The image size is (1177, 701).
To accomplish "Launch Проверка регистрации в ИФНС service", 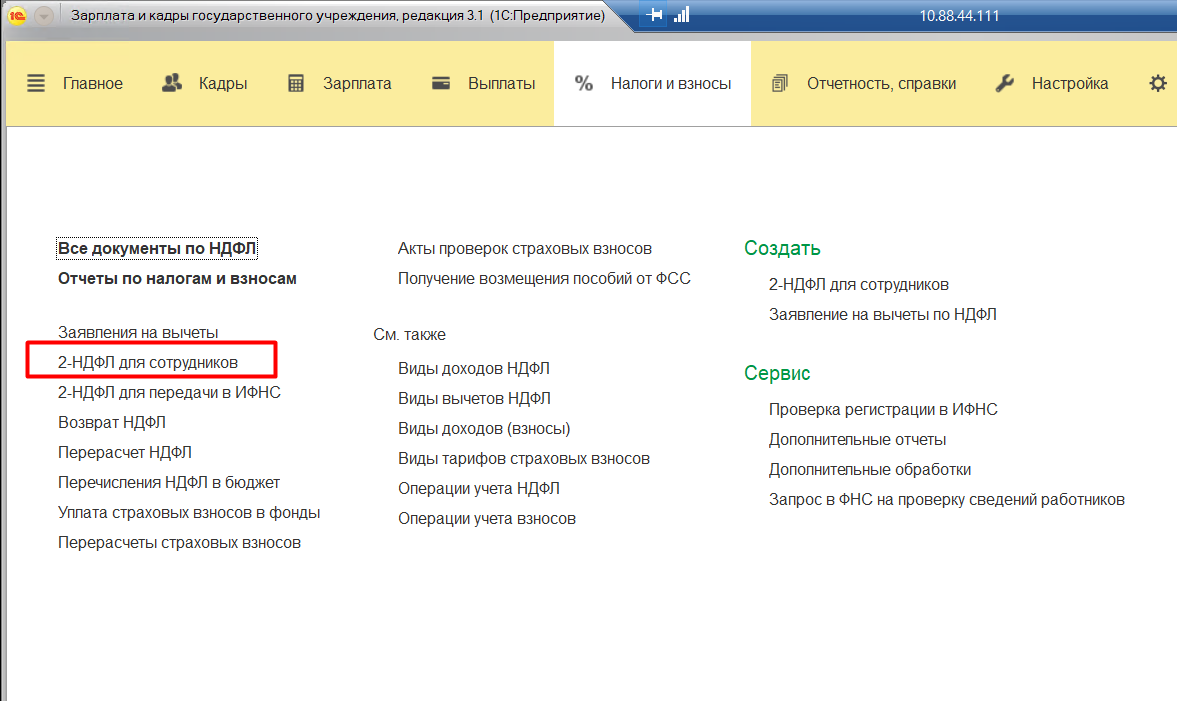I will tap(883, 409).
